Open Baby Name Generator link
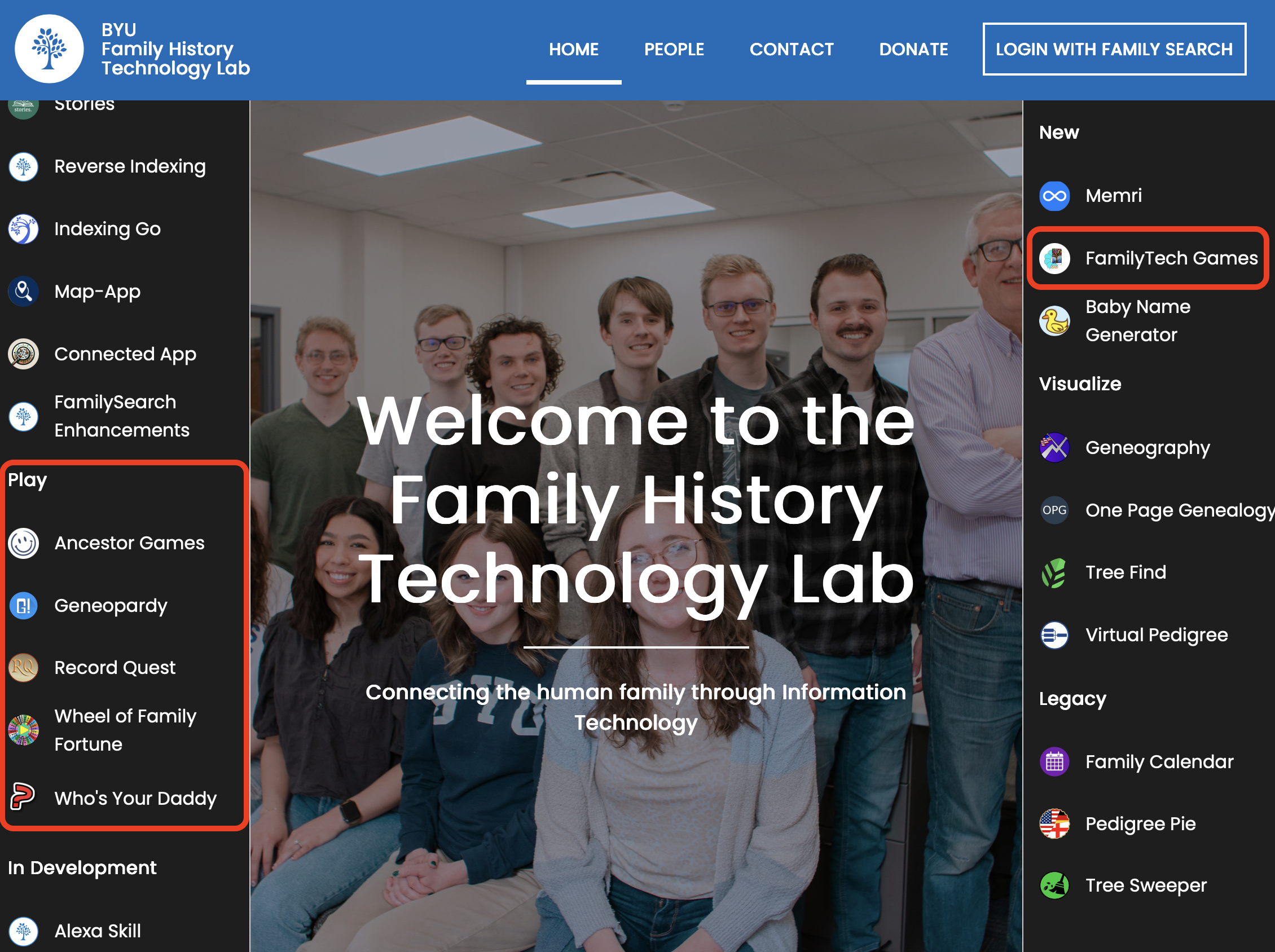 [x=1138, y=320]
